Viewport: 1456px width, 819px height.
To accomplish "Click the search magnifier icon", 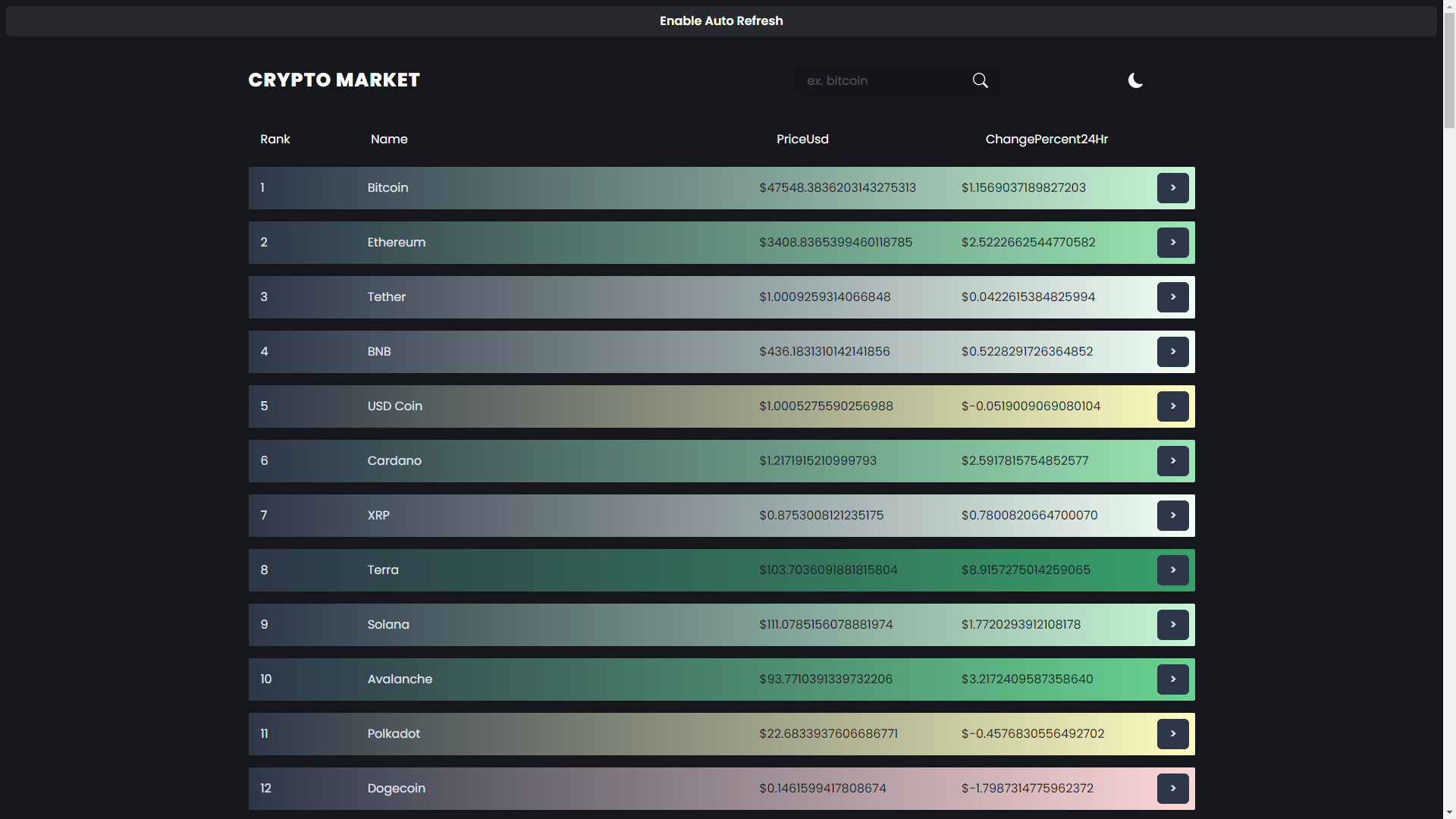I will pyautogui.click(x=981, y=80).
